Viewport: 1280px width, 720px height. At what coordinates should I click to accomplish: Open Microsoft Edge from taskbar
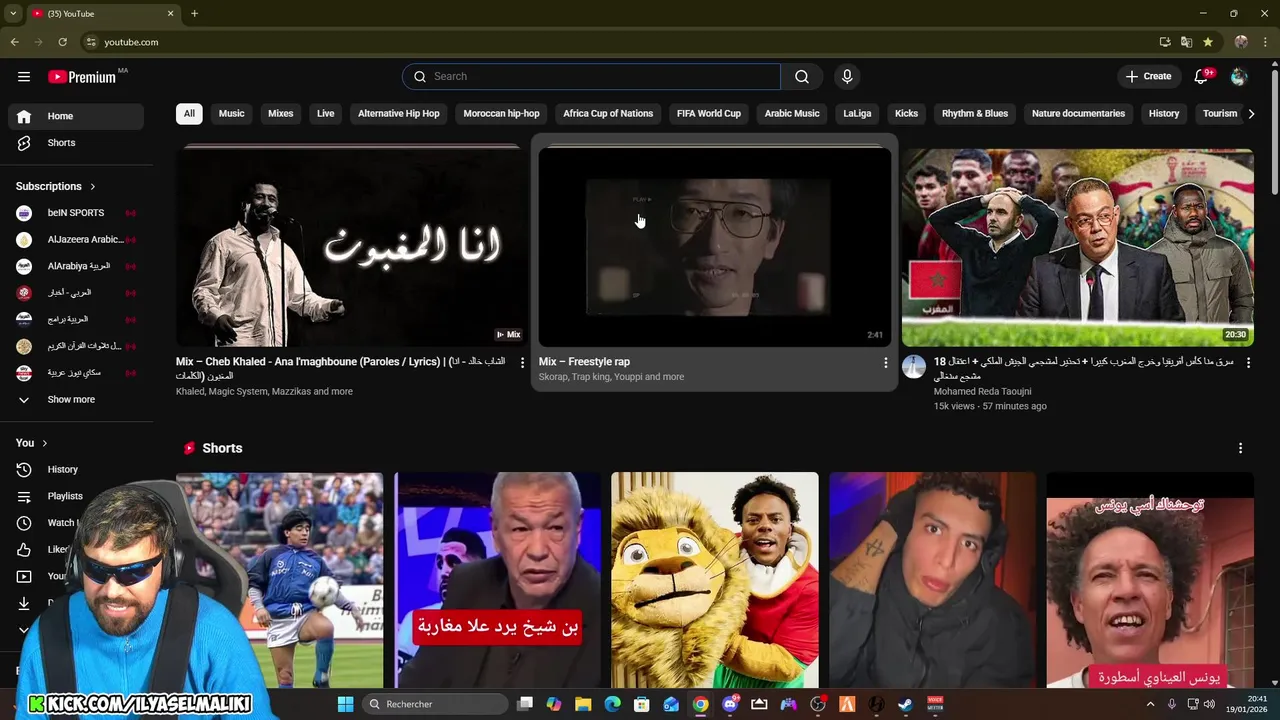612,704
